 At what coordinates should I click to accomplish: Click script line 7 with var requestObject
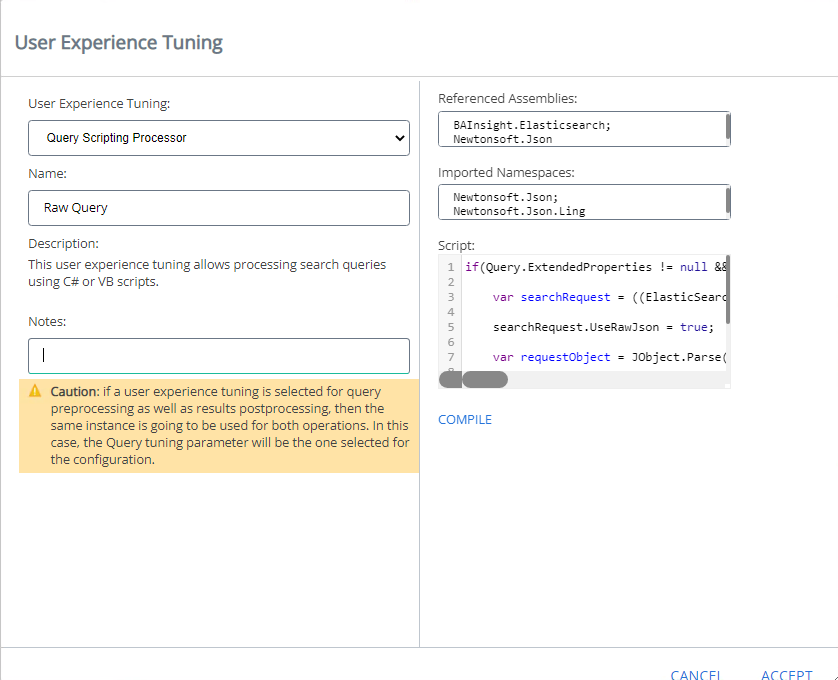(x=609, y=357)
